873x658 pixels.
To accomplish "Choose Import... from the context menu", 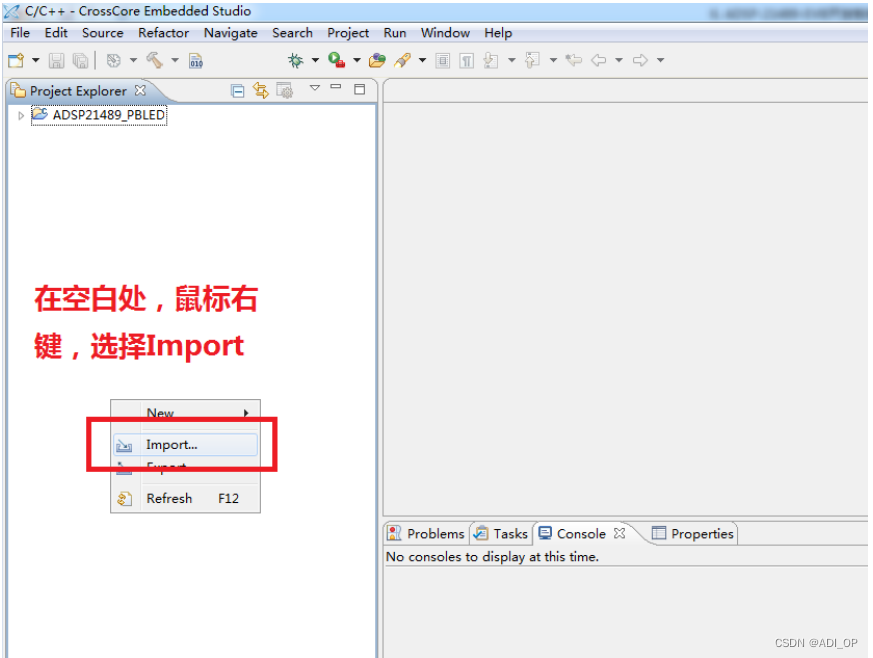I will [x=185, y=445].
